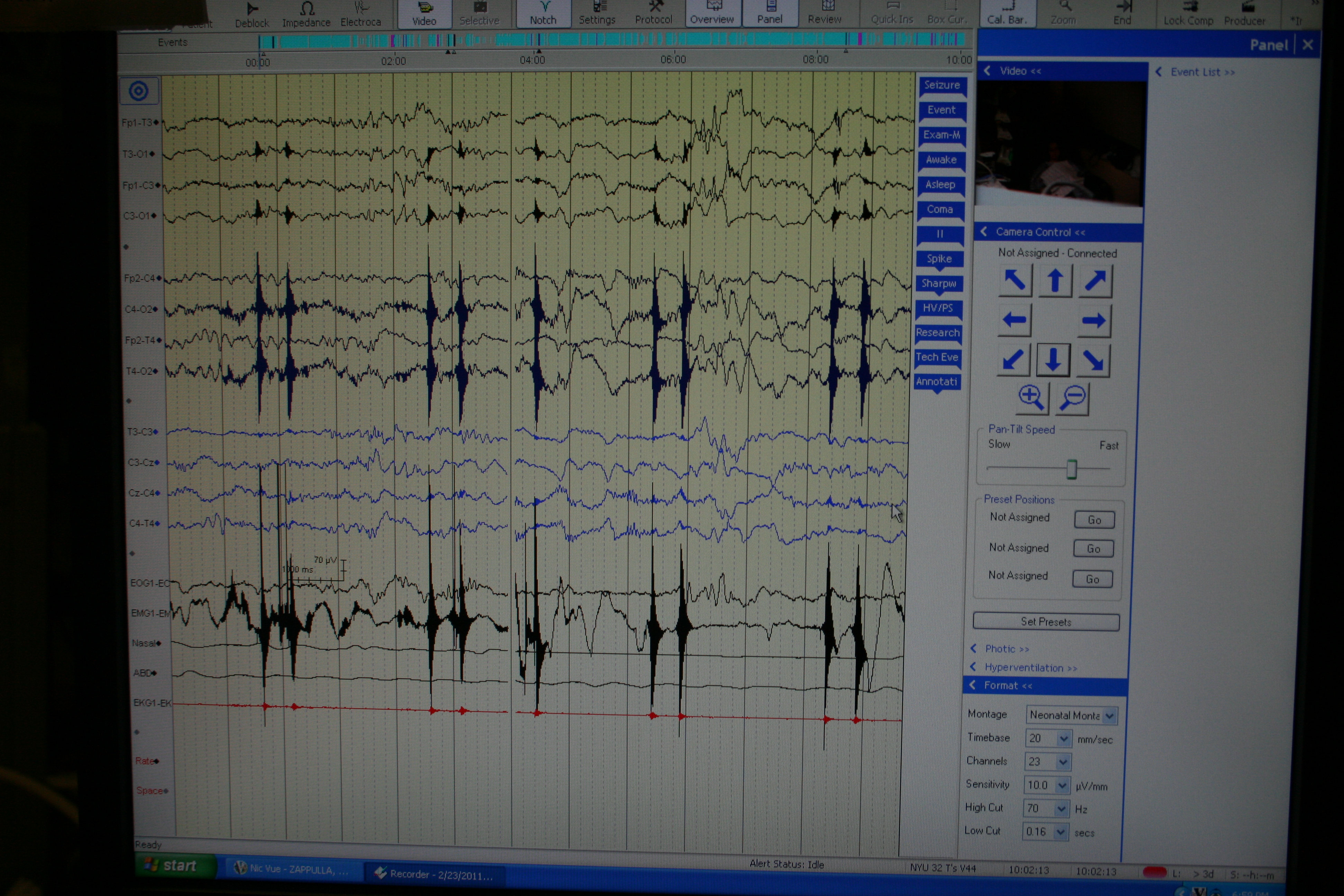Screen dimensions: 1344x896
Task: Click the Set Presets button
Action: 1046,622
